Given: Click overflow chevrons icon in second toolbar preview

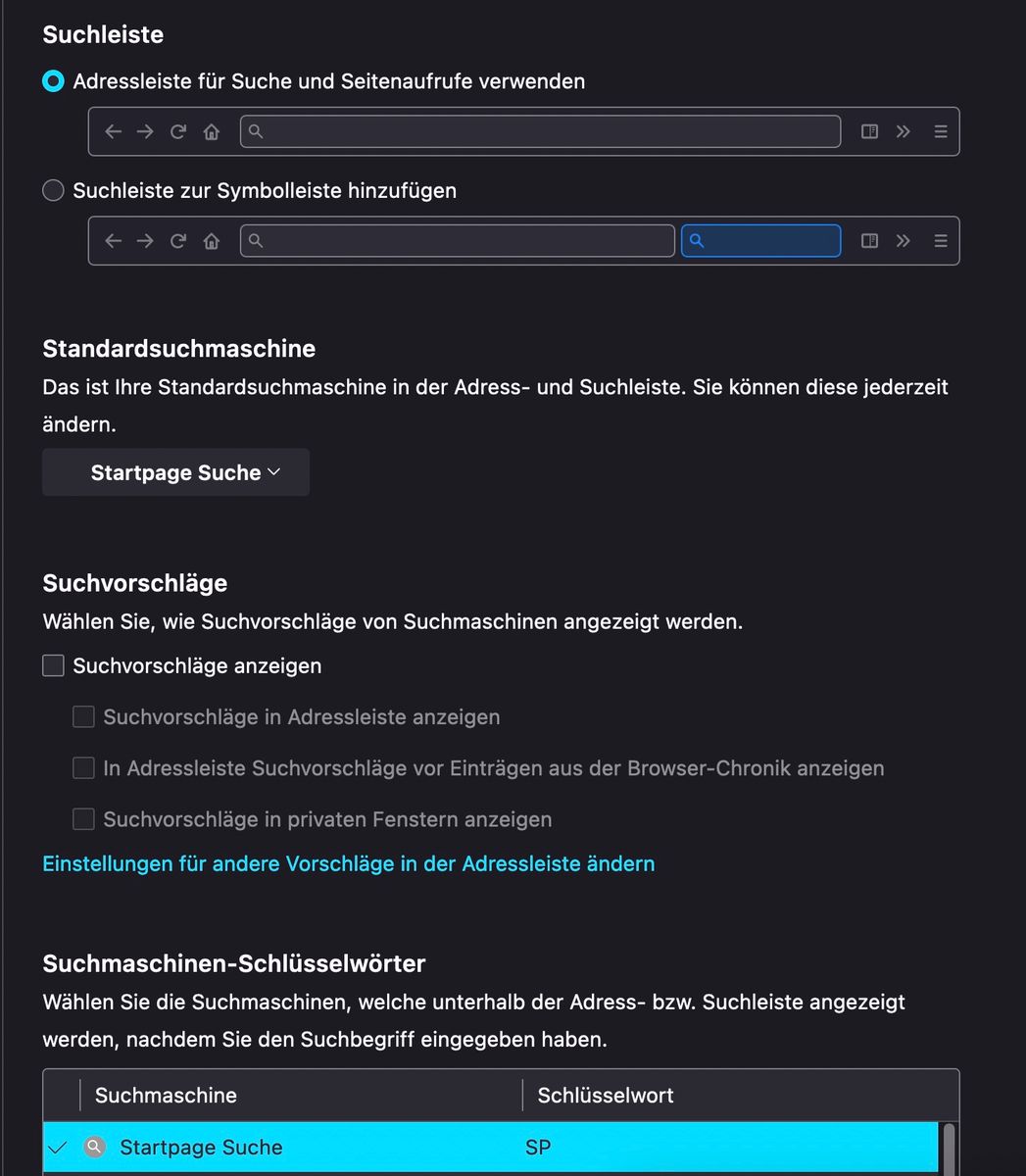Looking at the screenshot, I should [904, 241].
